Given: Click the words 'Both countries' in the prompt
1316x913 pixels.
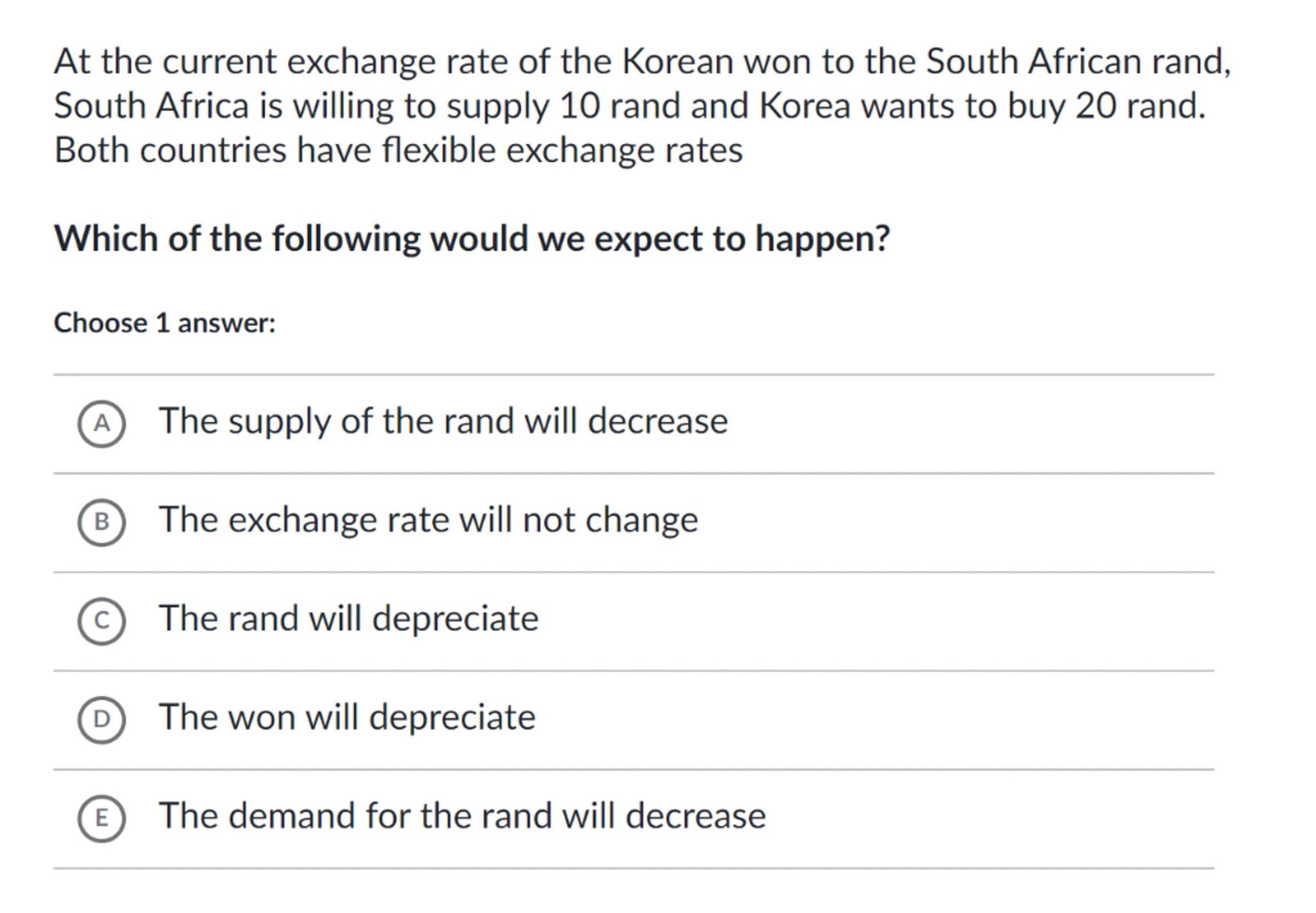Looking at the screenshot, I should coord(170,150).
